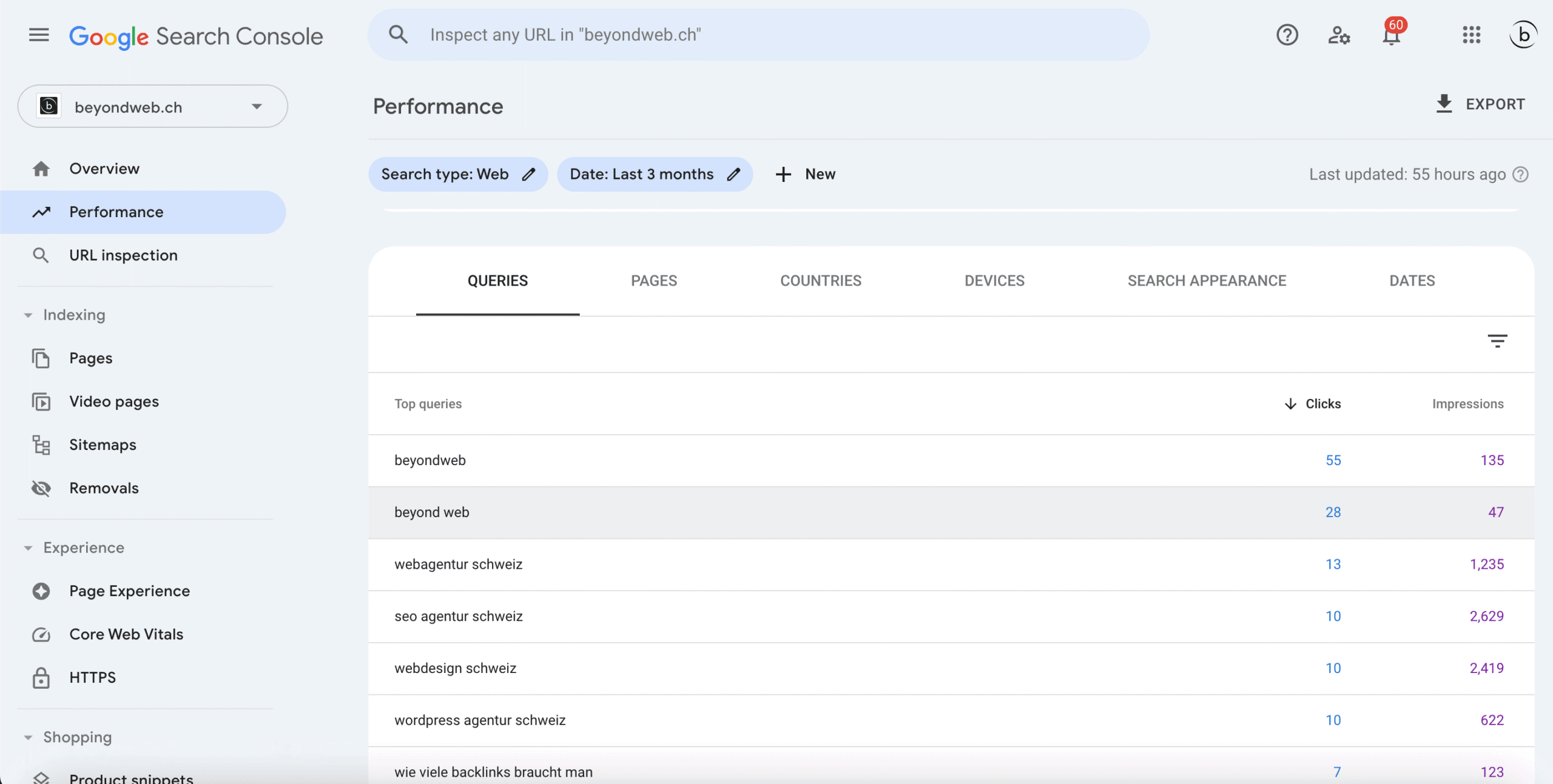This screenshot has height=784, width=1553.
Task: Click the Sitemaps tree icon
Action: (41, 445)
